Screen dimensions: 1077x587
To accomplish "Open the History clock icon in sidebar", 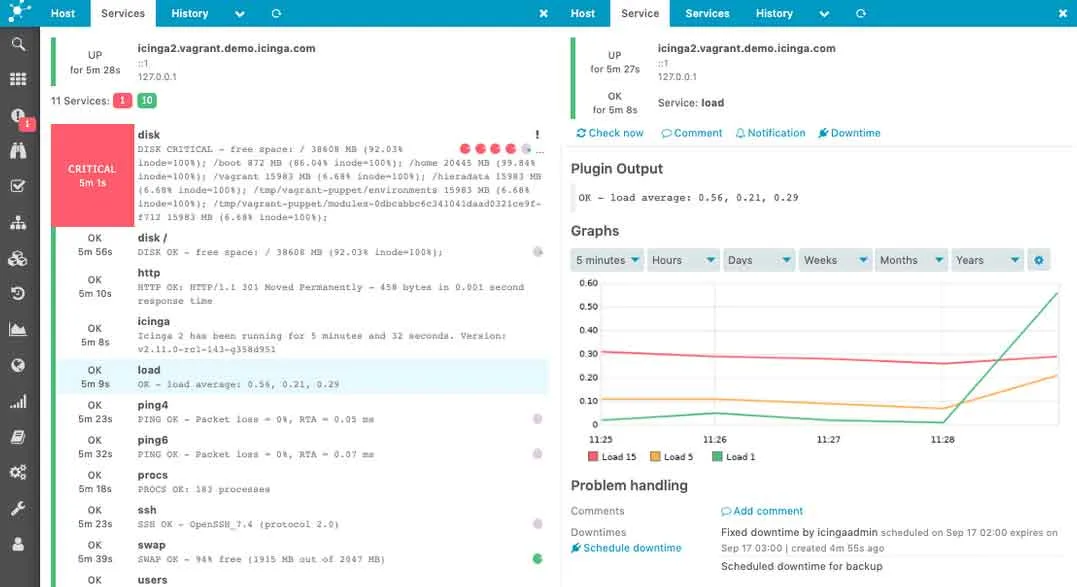I will coord(19,294).
